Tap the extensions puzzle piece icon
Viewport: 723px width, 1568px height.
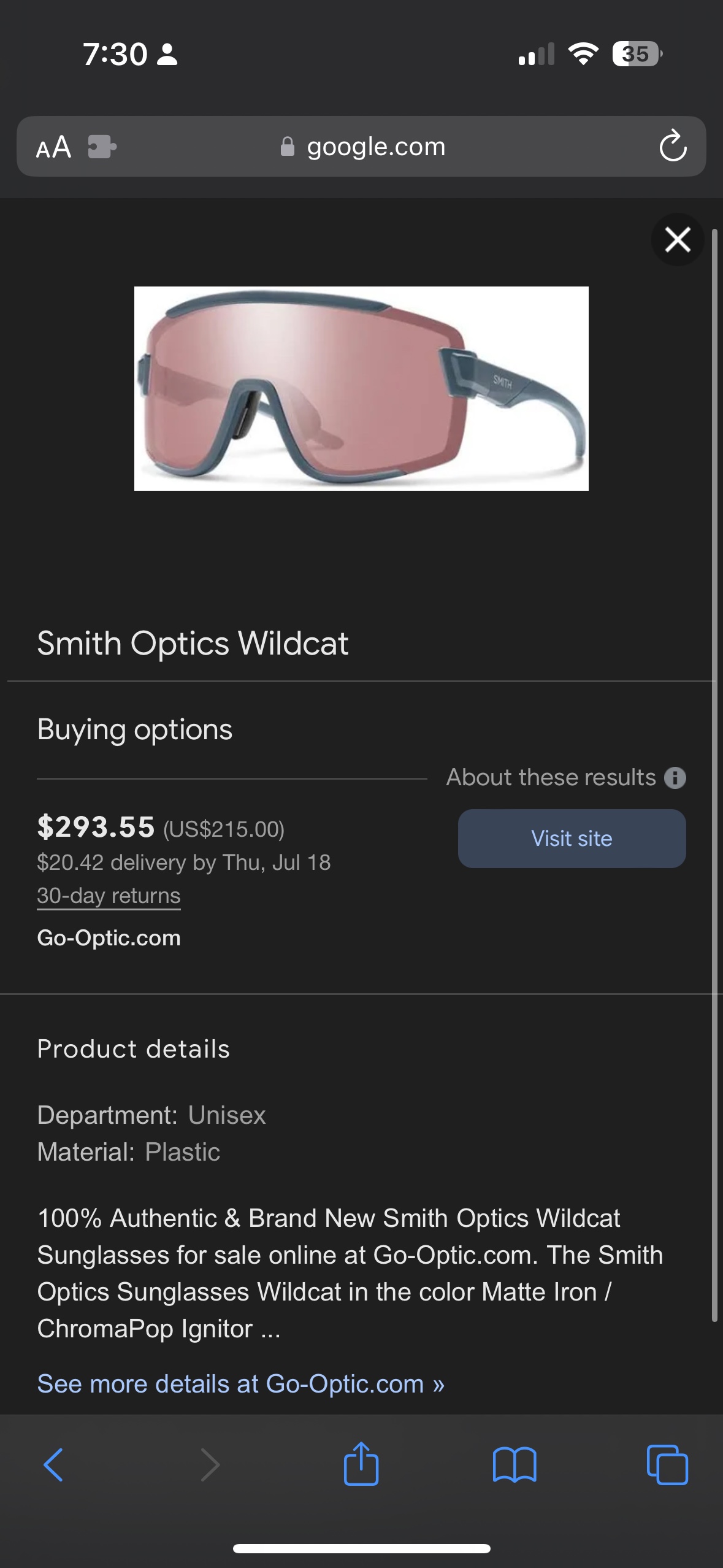tap(102, 147)
